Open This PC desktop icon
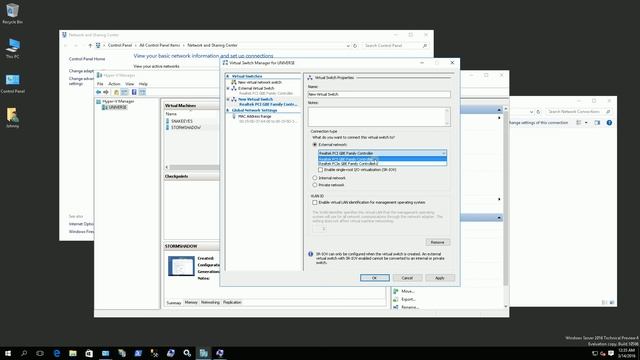 tap(12, 48)
